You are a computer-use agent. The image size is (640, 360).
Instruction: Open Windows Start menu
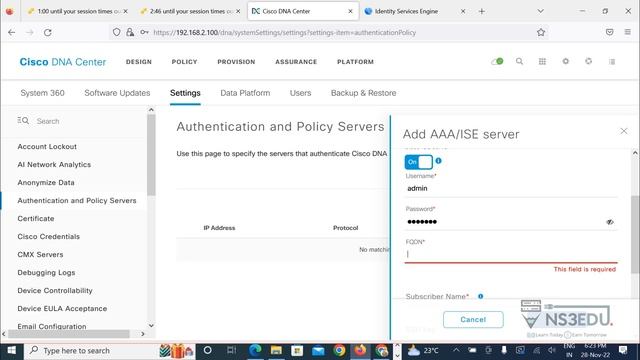point(11,351)
